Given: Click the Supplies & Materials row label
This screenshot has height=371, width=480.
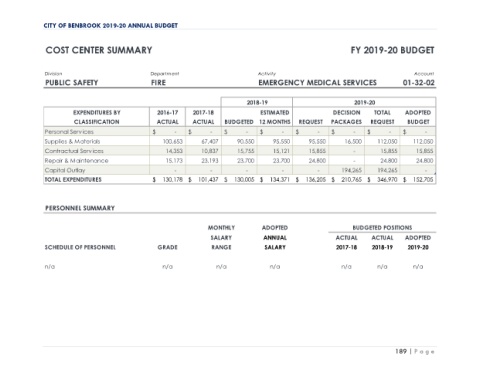Looking at the screenshot, I should point(72,141).
